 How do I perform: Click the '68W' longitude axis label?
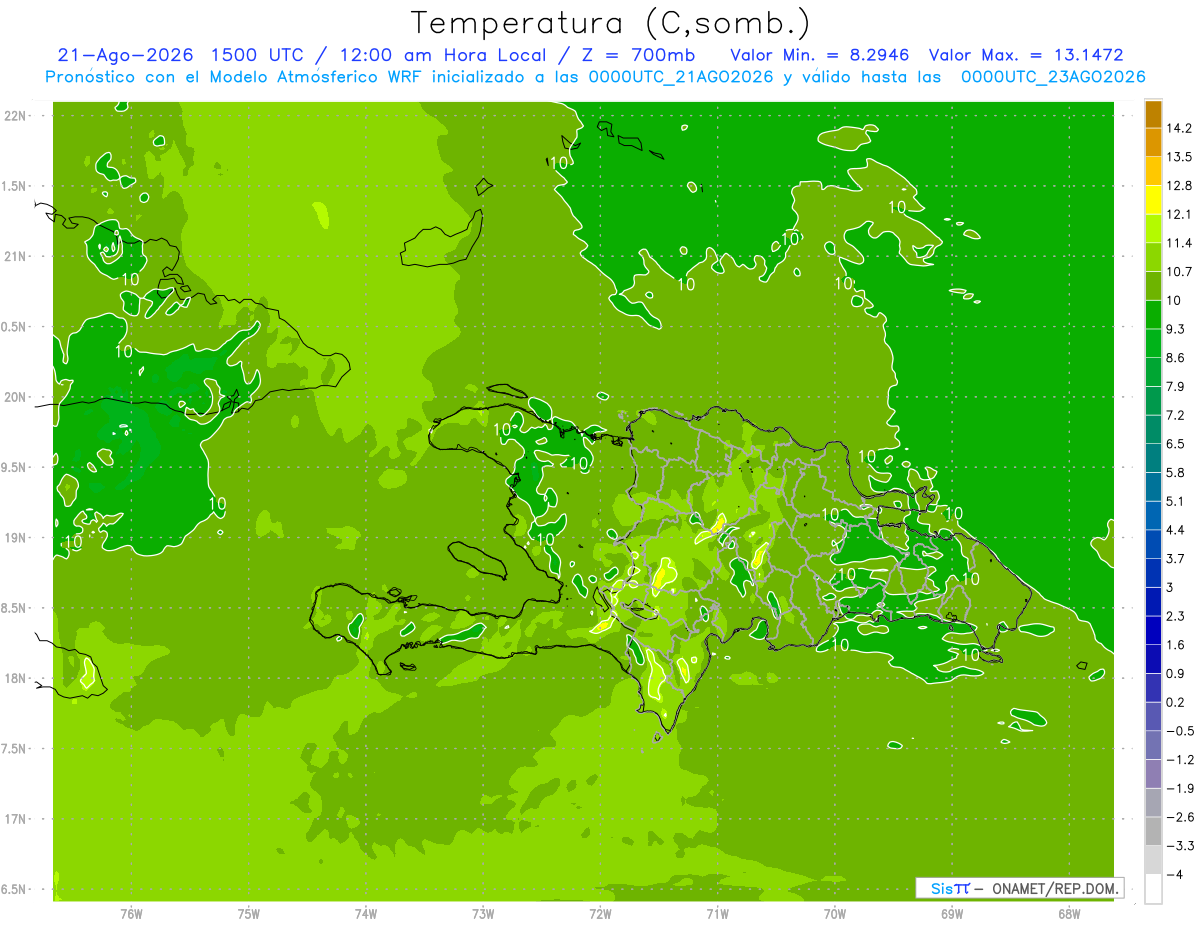[1069, 914]
